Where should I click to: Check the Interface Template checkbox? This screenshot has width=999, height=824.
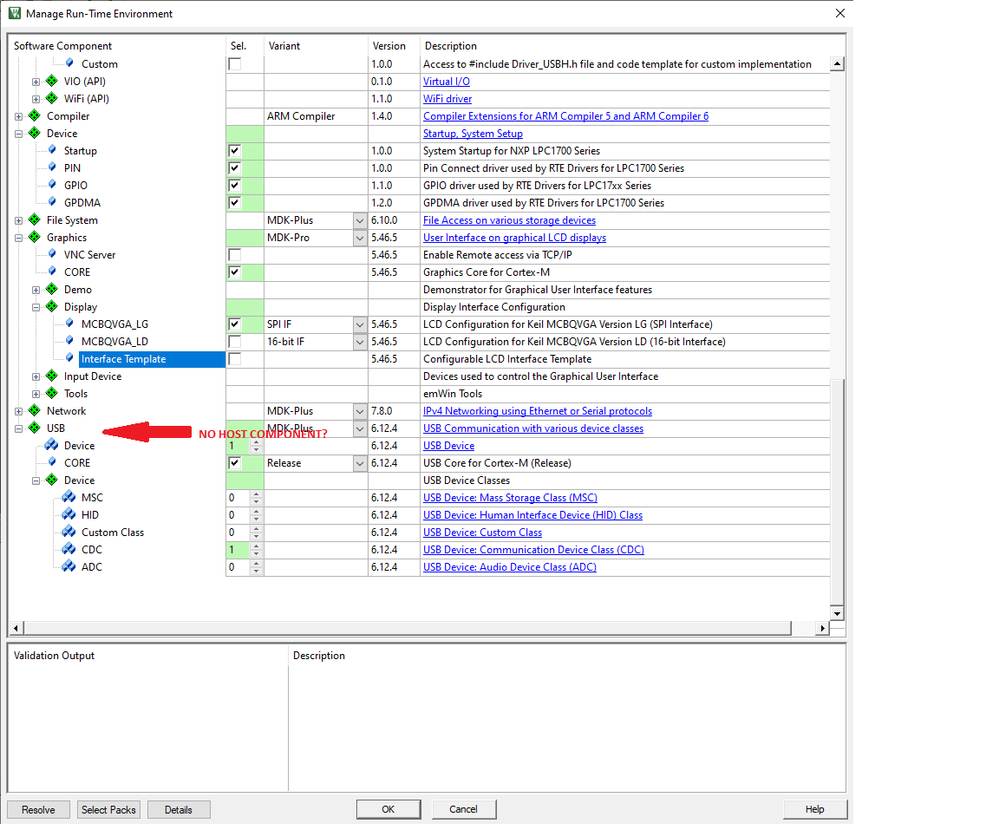point(234,359)
